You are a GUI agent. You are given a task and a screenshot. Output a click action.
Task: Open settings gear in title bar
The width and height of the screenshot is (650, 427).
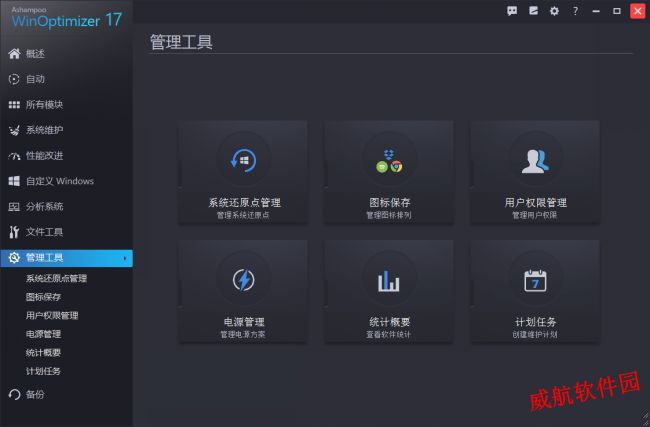554,11
